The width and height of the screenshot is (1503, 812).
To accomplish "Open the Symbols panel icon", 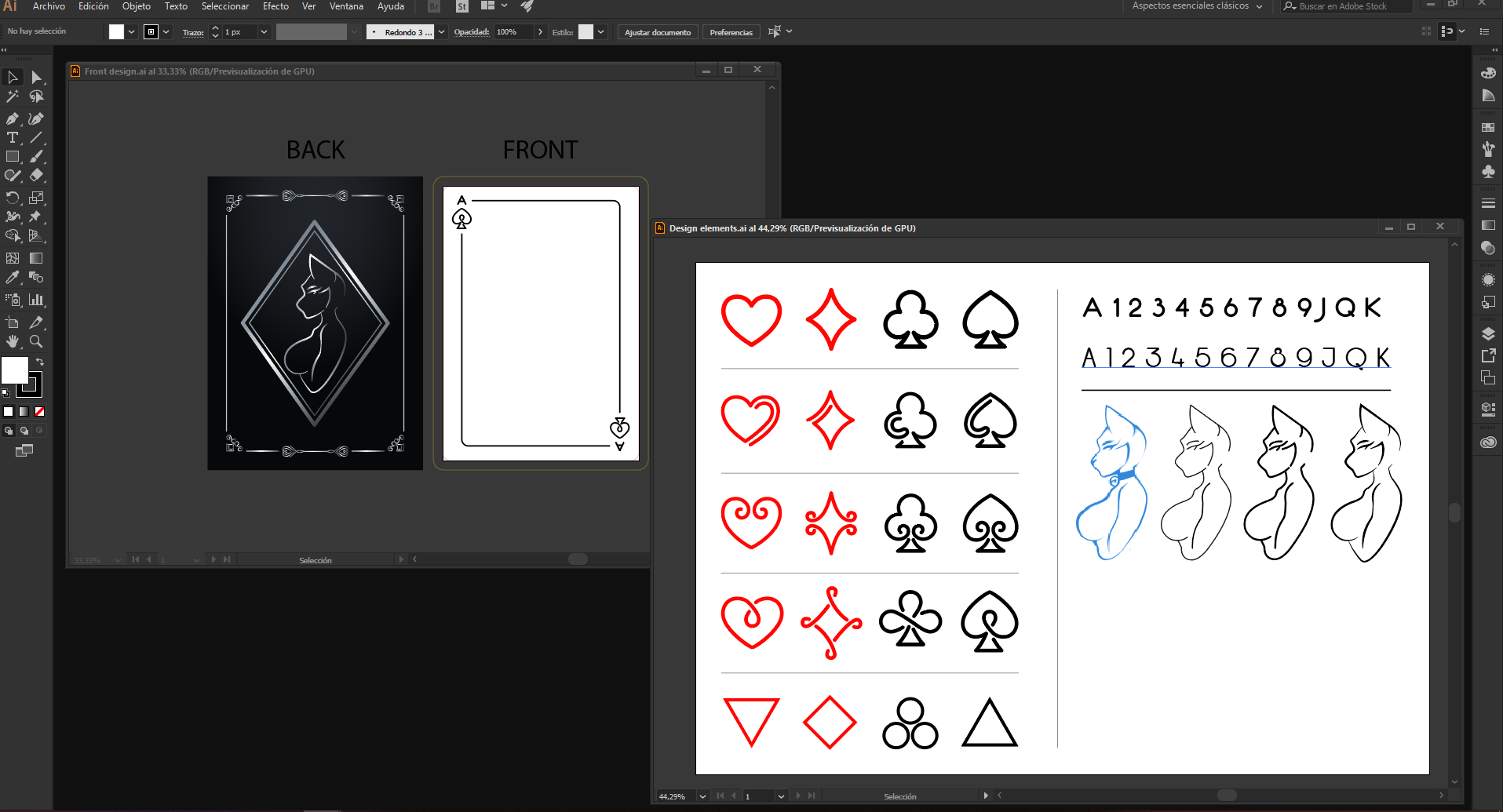I will (1488, 172).
